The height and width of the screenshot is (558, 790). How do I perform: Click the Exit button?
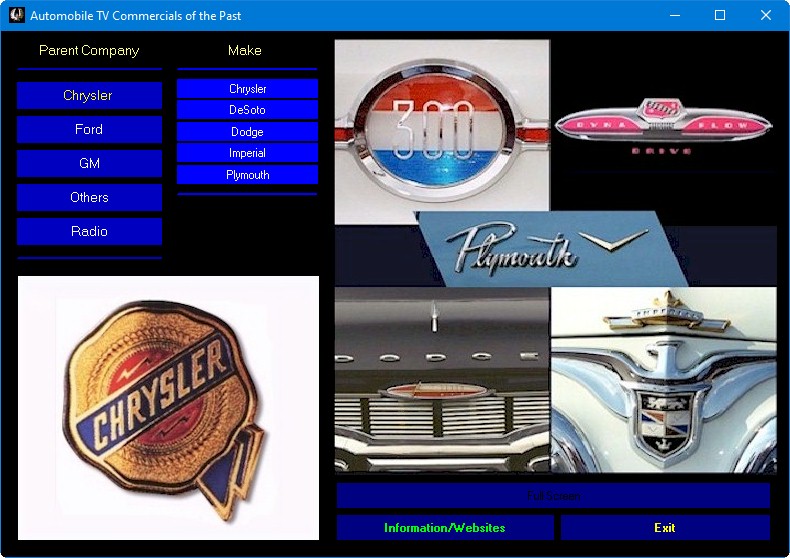(x=665, y=528)
